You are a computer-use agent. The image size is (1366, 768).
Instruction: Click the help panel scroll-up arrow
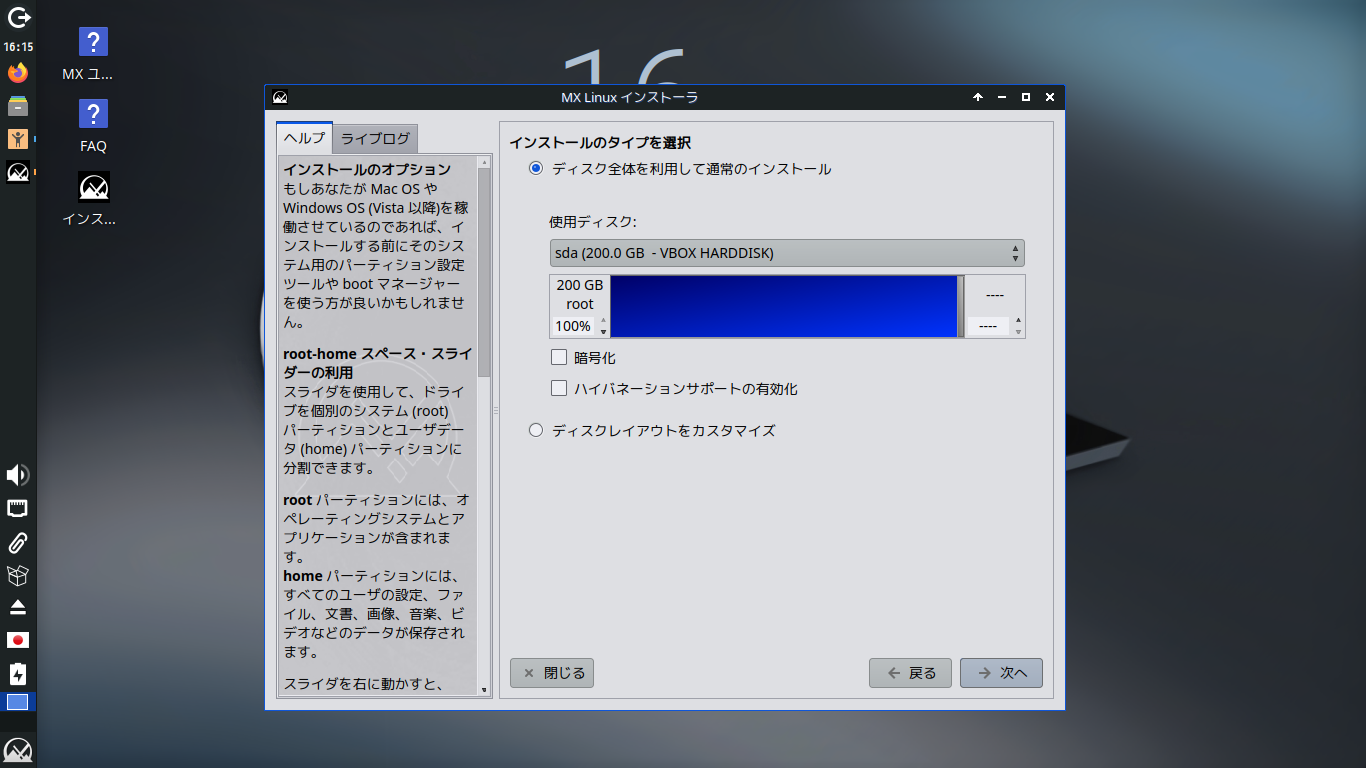(x=484, y=160)
